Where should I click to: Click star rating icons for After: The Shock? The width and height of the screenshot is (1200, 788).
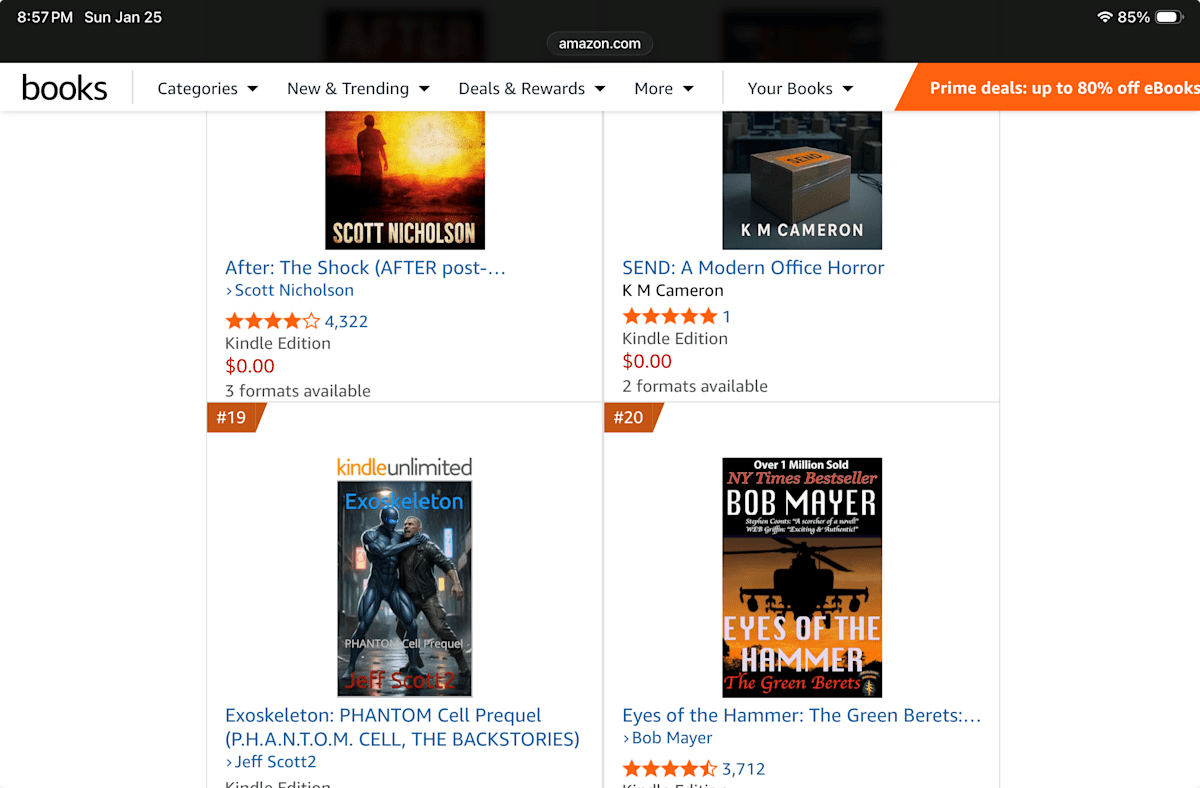coord(272,321)
